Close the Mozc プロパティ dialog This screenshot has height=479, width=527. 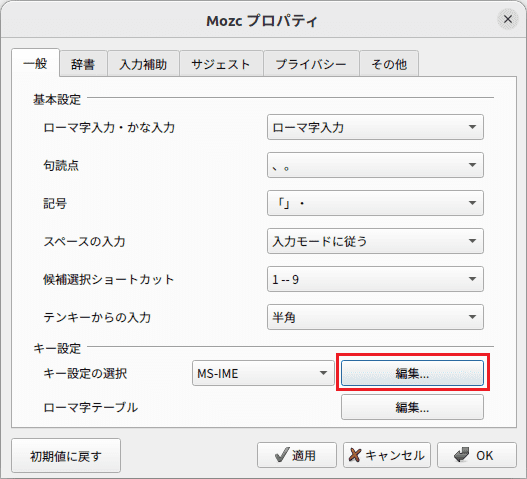pos(508,19)
